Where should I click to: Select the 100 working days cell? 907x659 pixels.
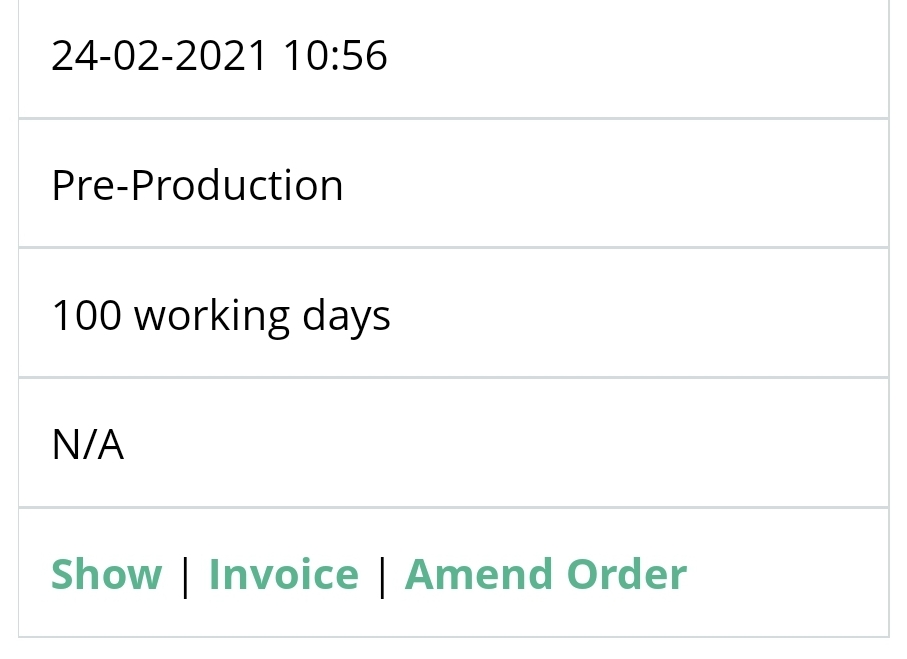click(x=454, y=314)
